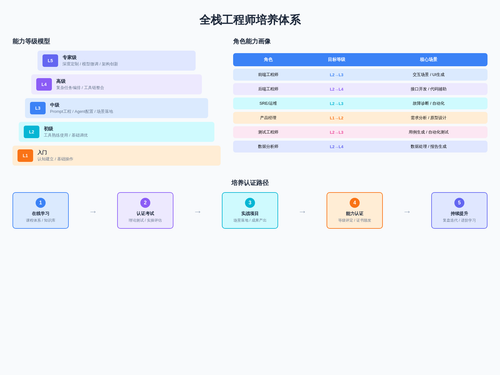The height and width of the screenshot is (375, 500).
Task: Select the 中级 level title
Action: tap(55, 105)
